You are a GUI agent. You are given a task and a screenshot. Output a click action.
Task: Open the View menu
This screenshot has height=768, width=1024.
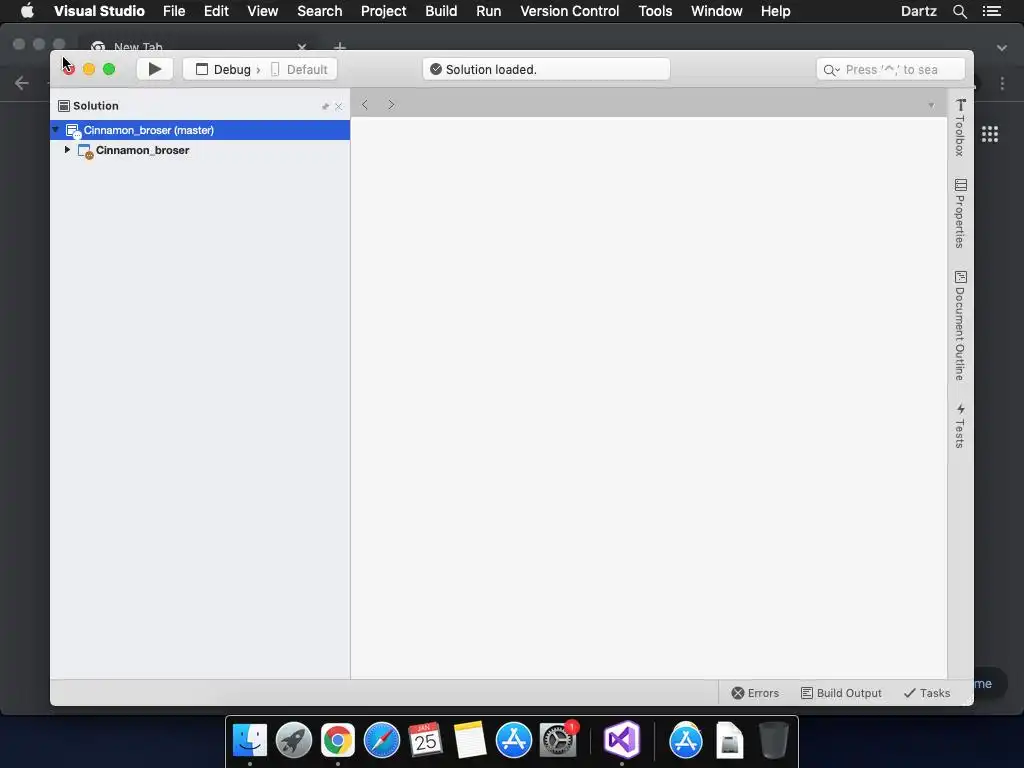[x=263, y=11]
